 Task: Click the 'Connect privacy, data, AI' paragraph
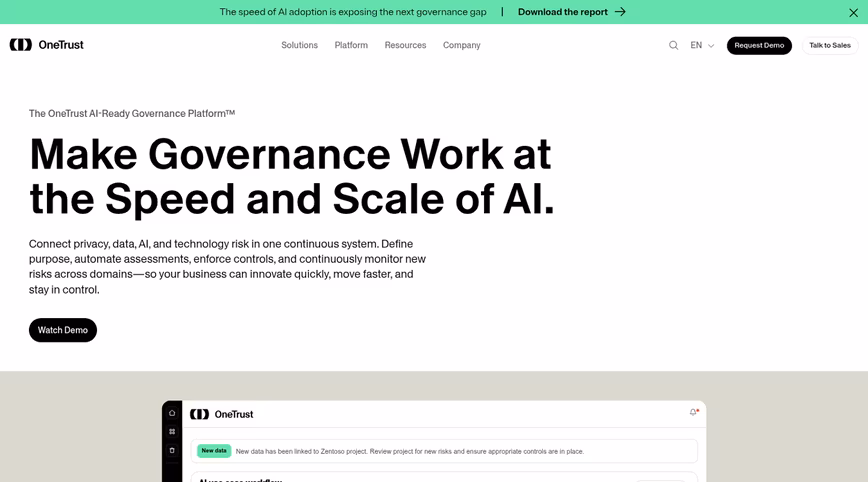228,267
